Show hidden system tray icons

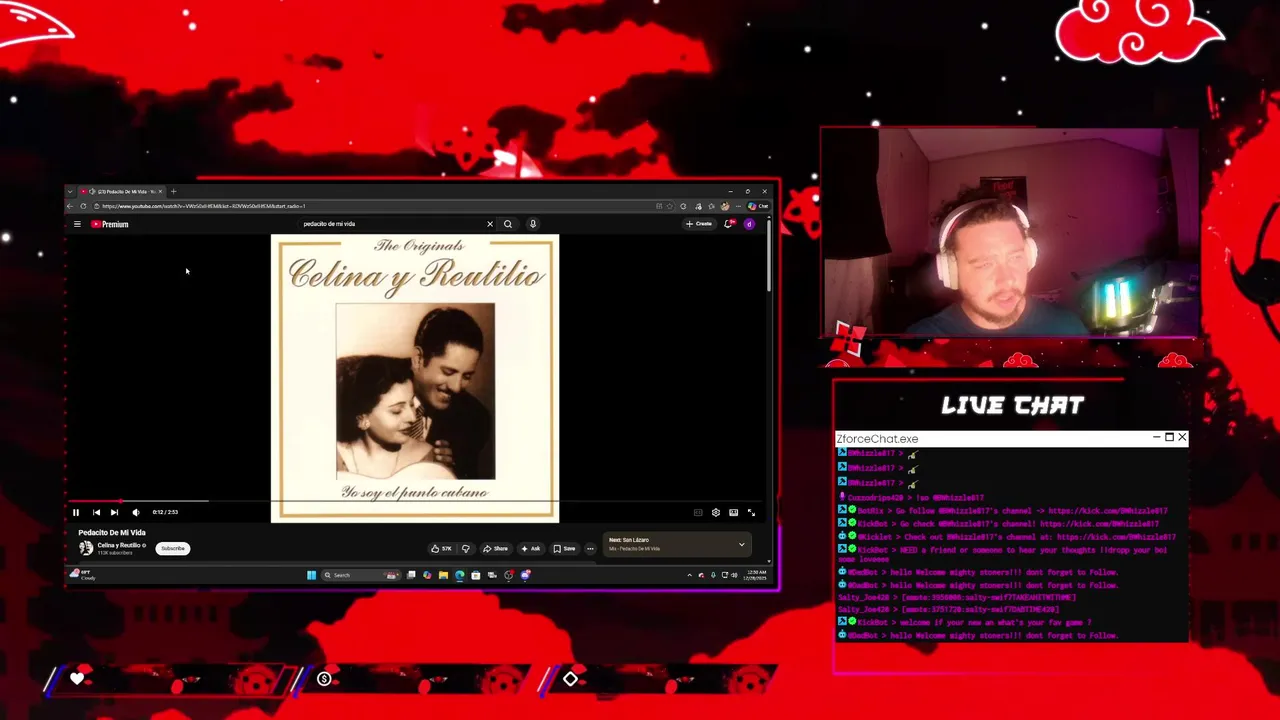click(x=689, y=575)
